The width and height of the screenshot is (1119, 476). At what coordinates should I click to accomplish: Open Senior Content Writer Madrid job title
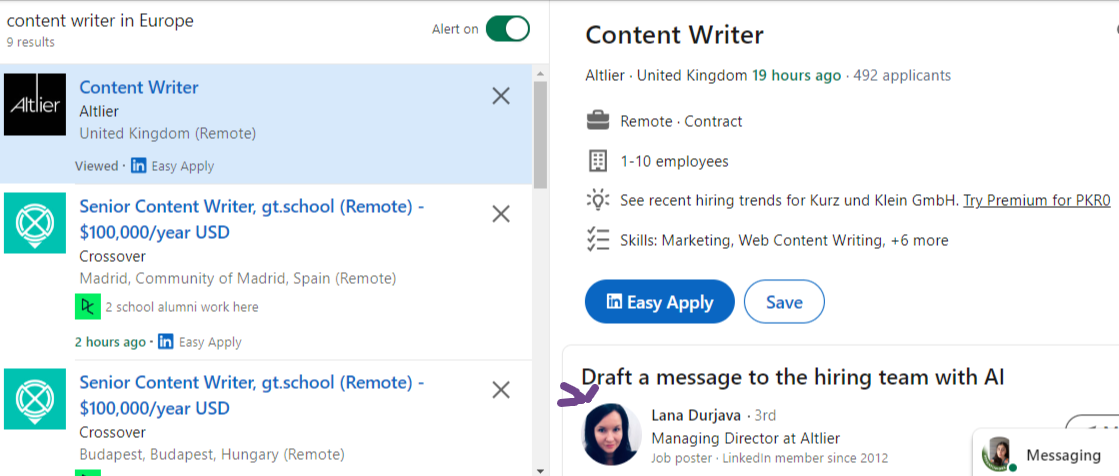point(252,220)
